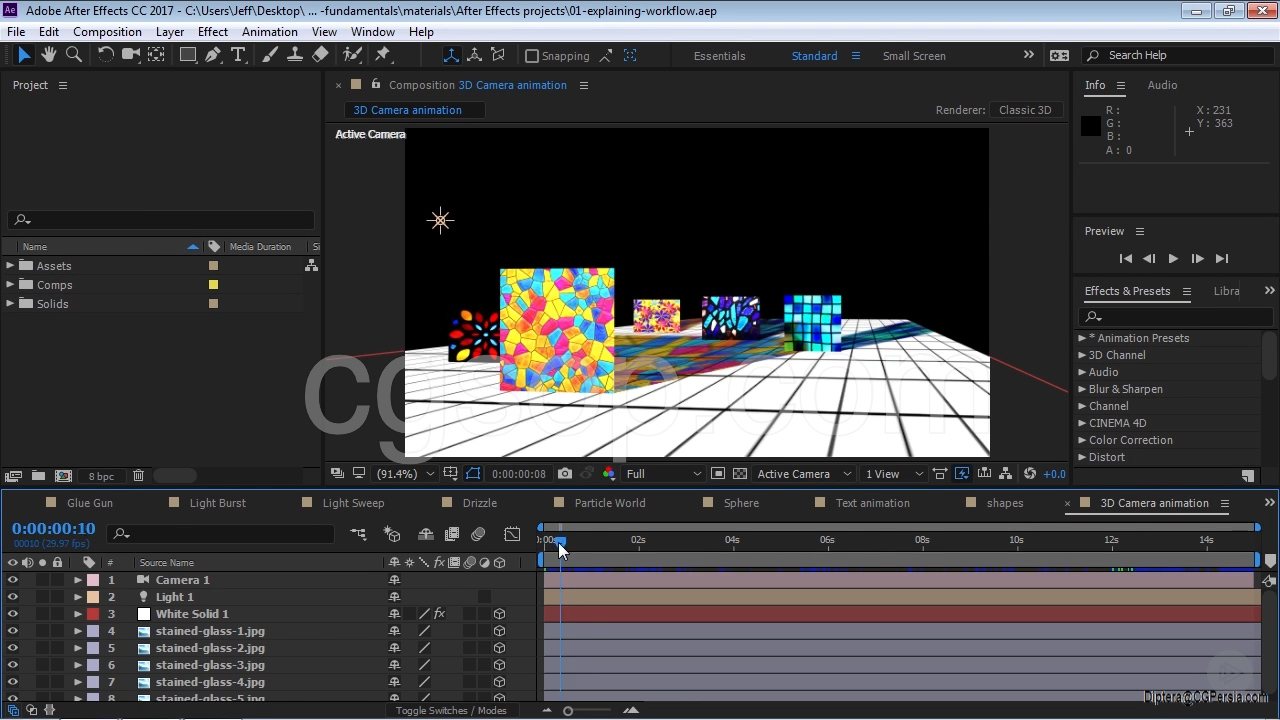Select the Pen tool
The image size is (1280, 720).
click(x=213, y=55)
